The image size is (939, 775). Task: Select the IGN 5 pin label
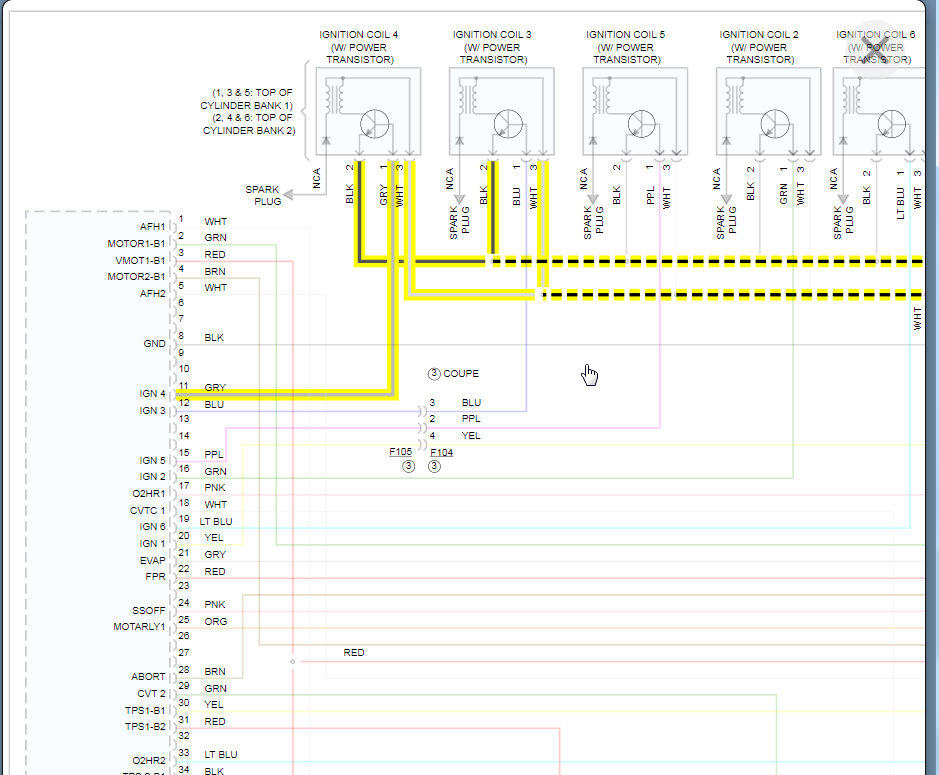(152, 460)
